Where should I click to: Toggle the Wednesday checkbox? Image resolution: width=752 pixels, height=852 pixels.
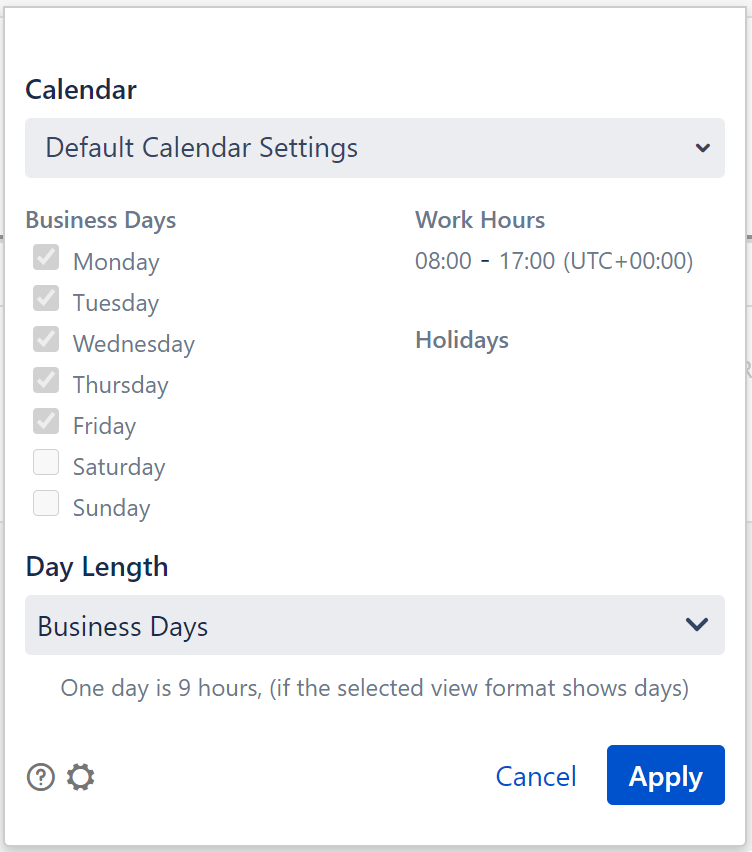click(x=46, y=340)
